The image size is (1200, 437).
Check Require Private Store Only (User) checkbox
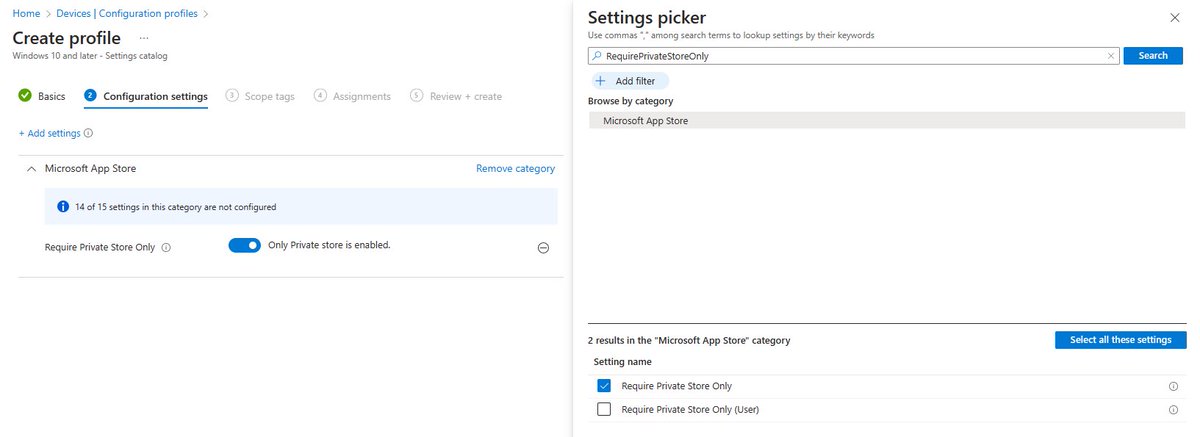tap(603, 409)
